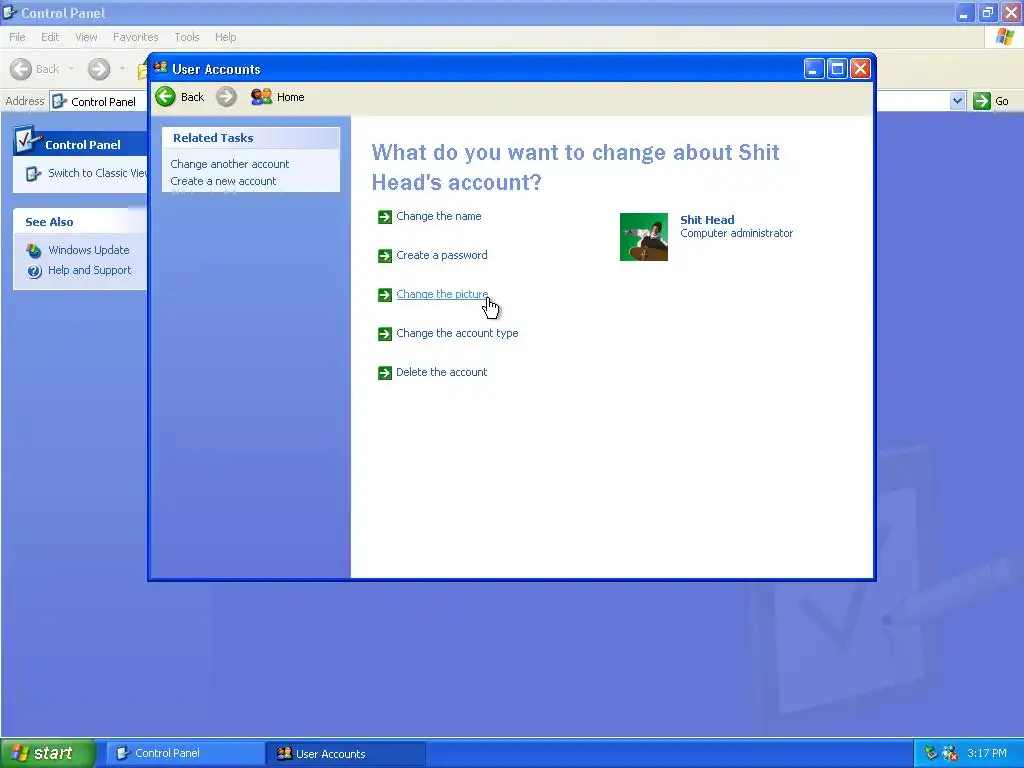
Task: Switch to User Accounts taskbar button
Action: (x=345, y=754)
